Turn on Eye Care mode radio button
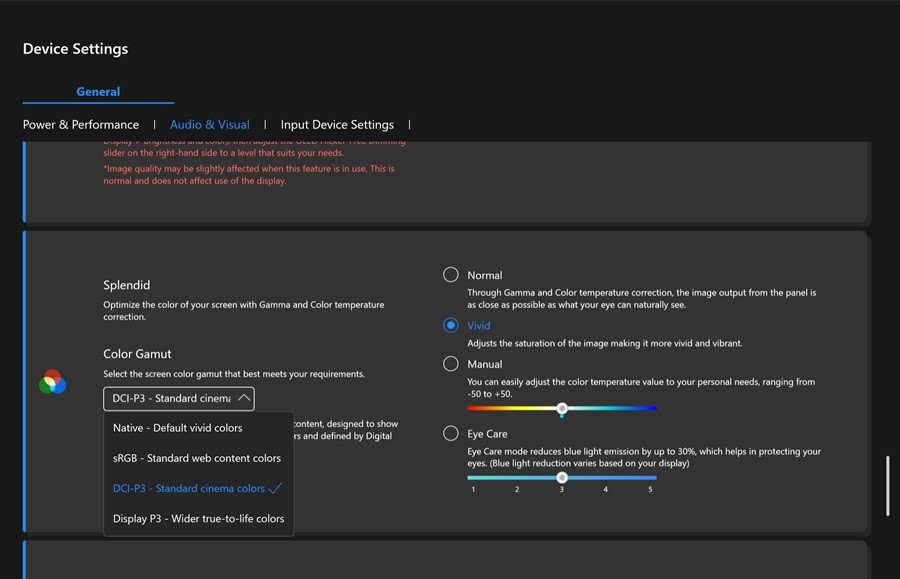The height and width of the screenshot is (579, 900). point(451,434)
